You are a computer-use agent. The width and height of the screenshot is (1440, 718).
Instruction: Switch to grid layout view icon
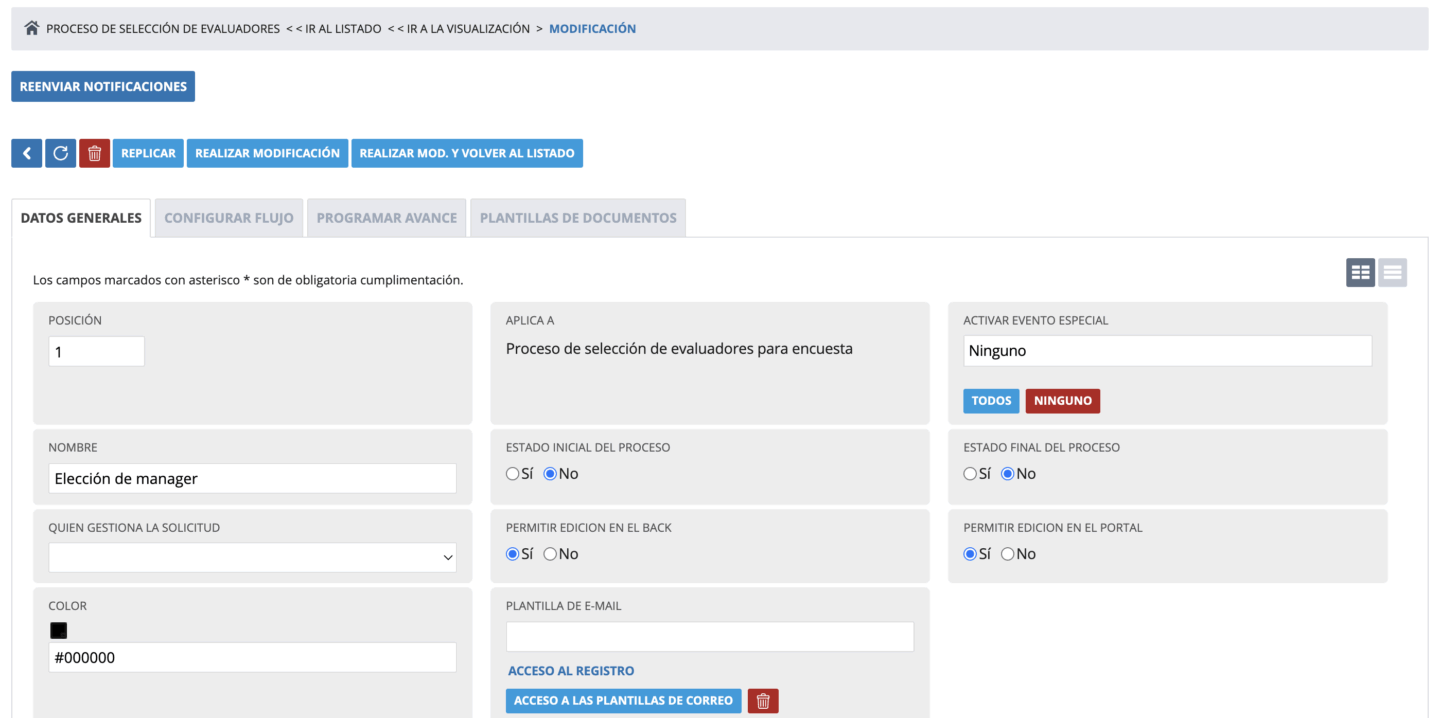coord(1360,272)
